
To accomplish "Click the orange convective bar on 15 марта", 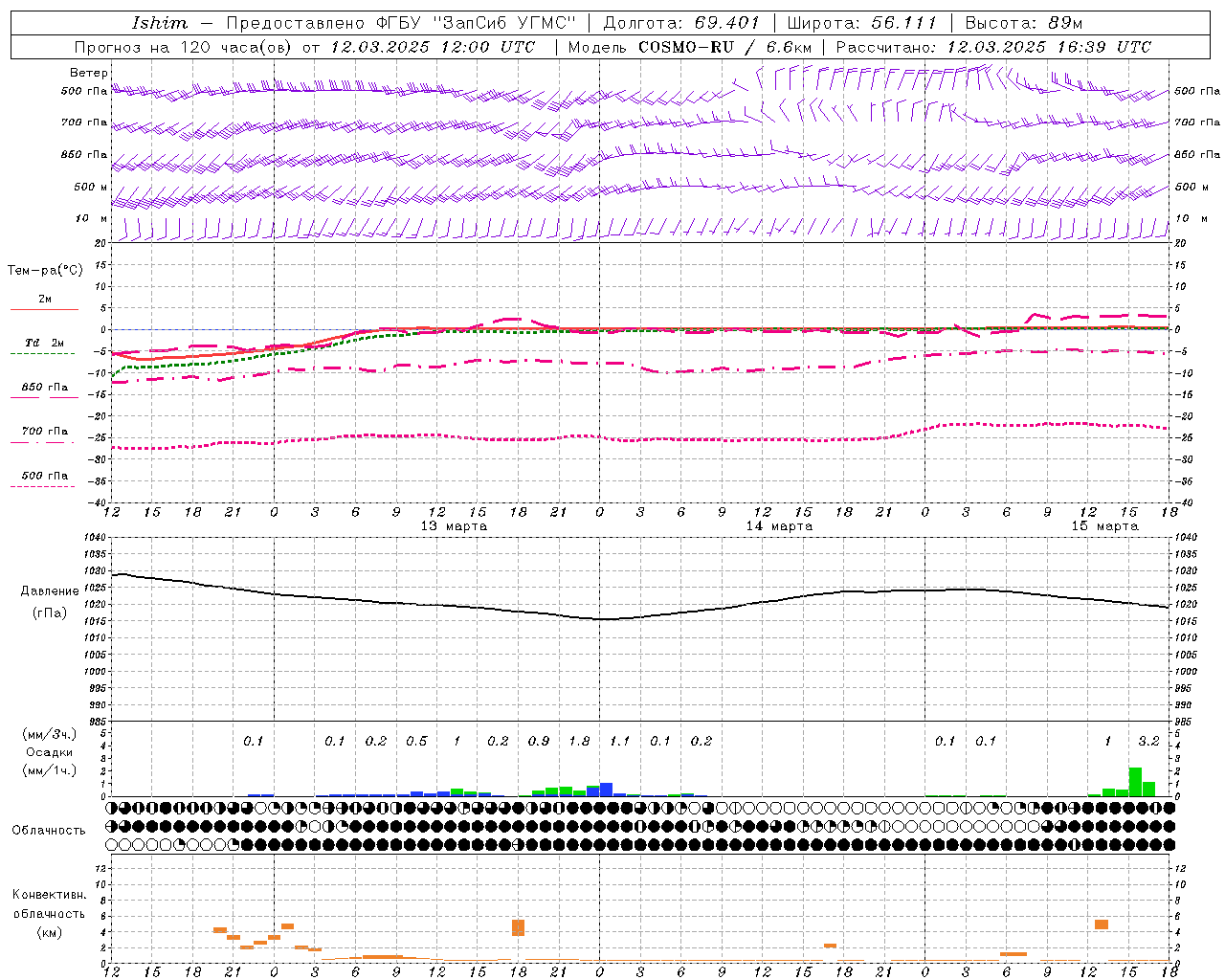I will (x=1102, y=924).
